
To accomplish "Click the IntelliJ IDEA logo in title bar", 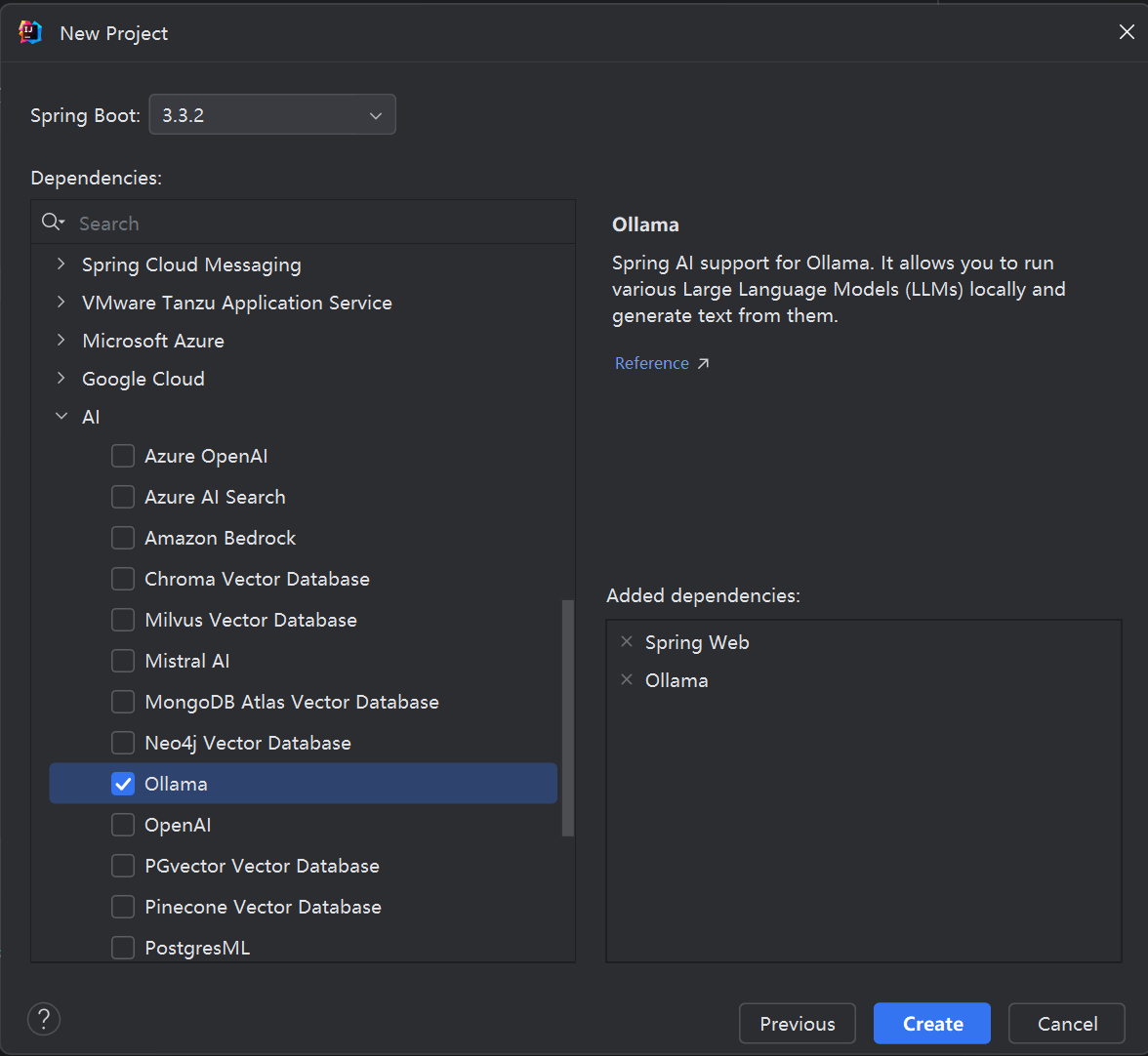I will (30, 32).
